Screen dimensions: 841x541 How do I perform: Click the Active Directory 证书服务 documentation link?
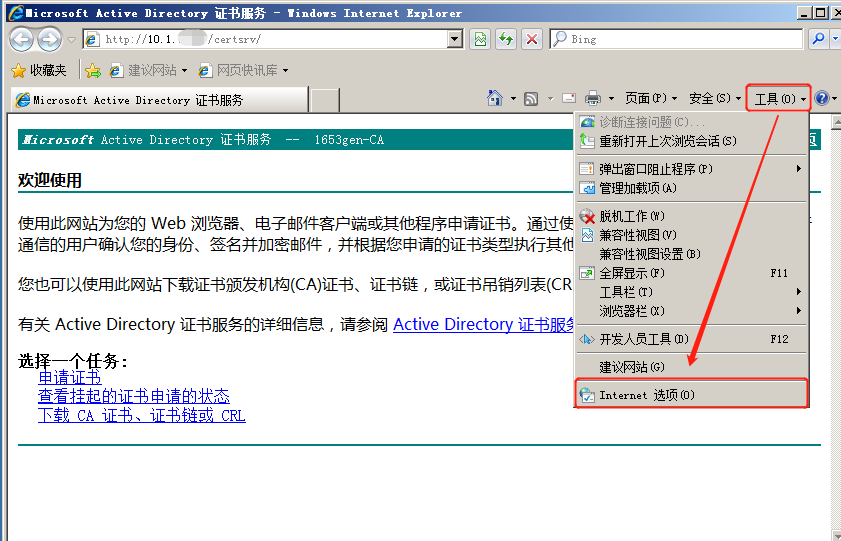[x=483, y=324]
